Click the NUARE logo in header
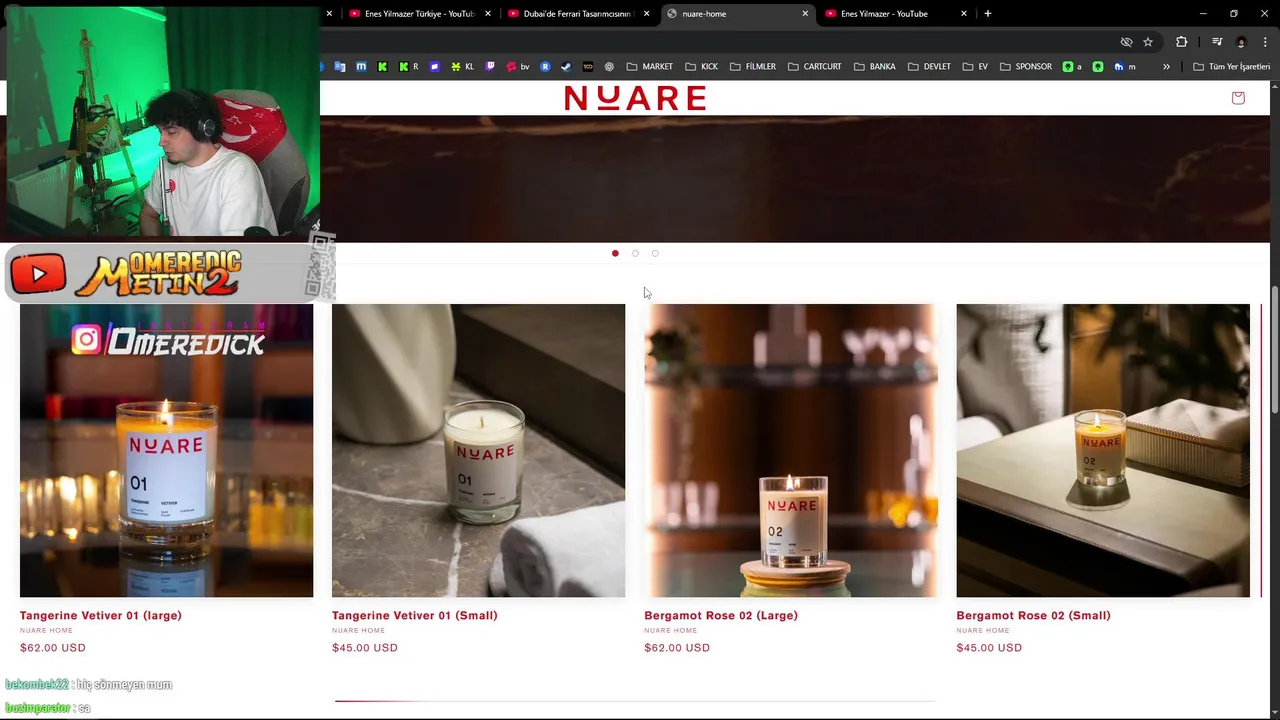Screen dimensions: 1280x720 point(635,97)
